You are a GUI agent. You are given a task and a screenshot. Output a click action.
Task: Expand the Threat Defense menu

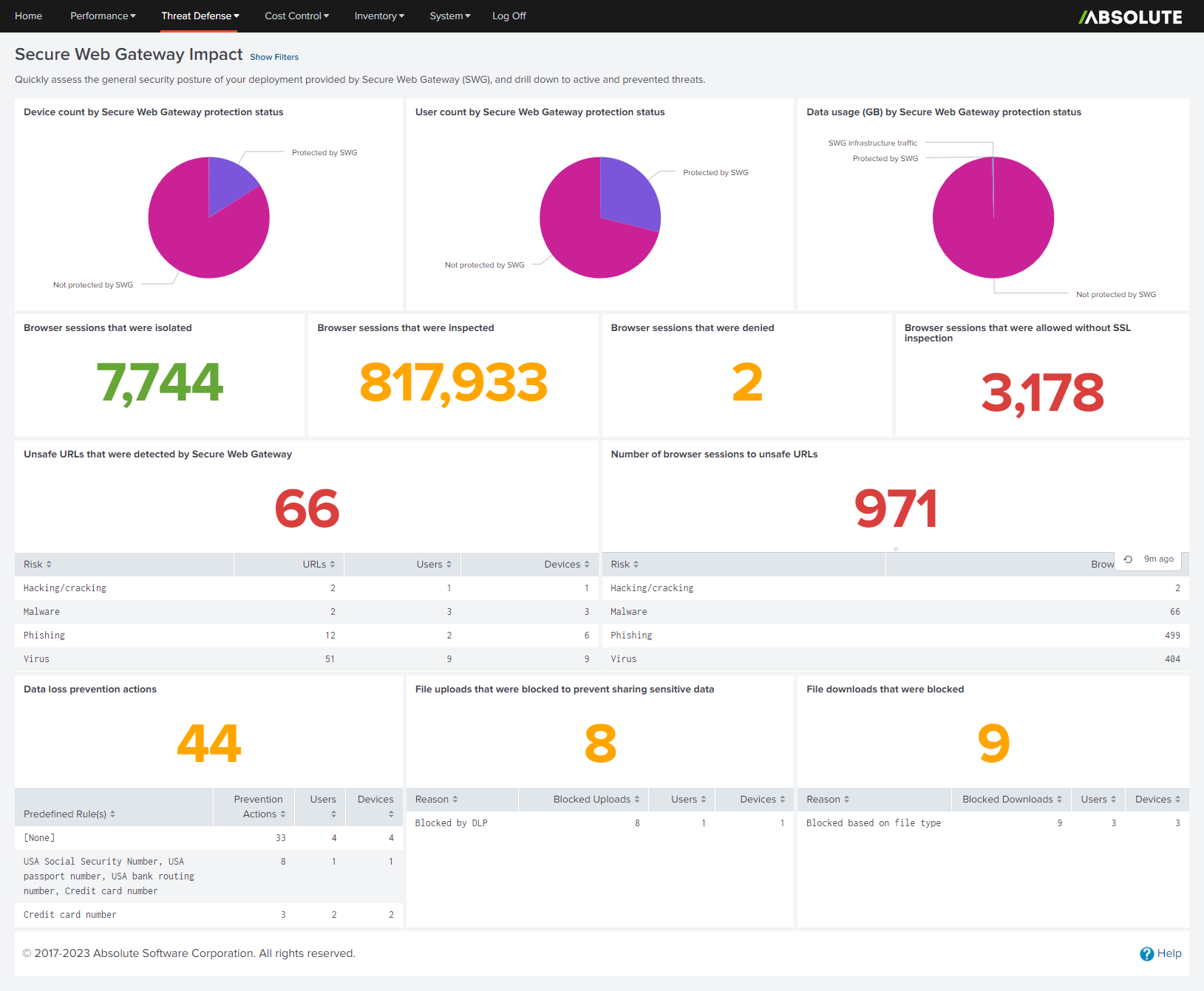tap(200, 16)
